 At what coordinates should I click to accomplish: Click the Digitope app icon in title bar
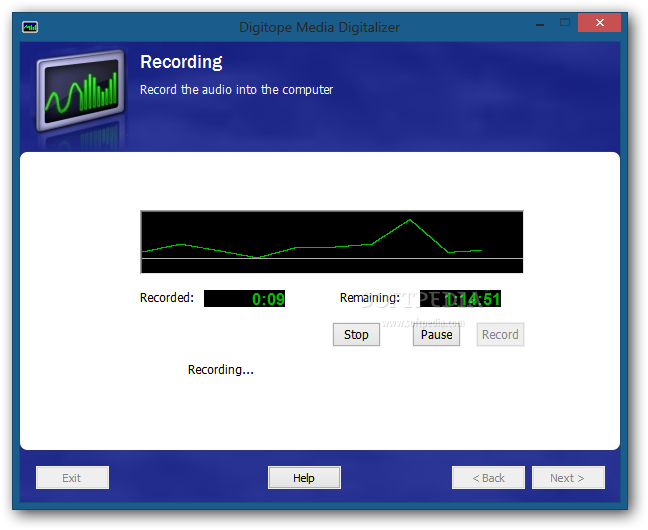point(30,27)
